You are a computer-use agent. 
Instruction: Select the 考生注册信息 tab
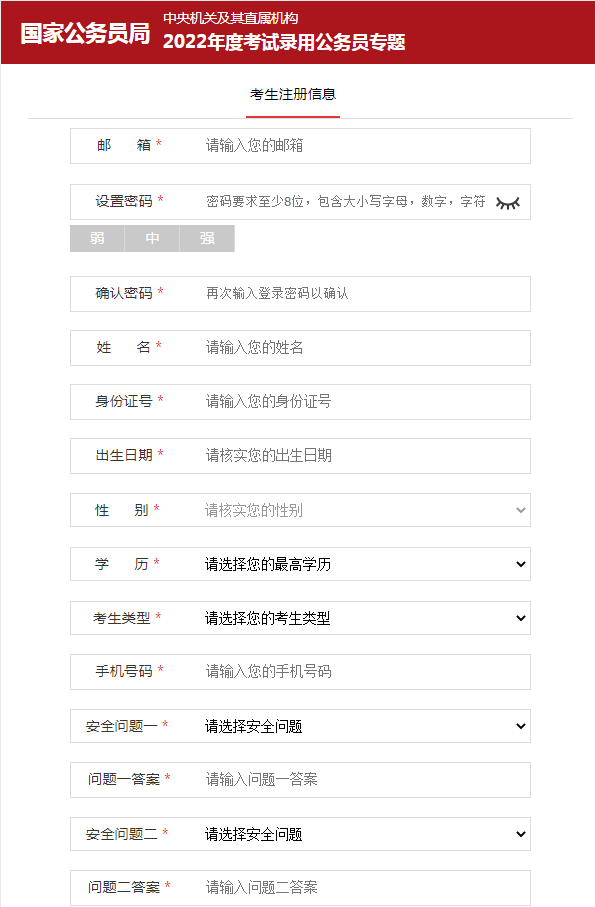pos(293,94)
